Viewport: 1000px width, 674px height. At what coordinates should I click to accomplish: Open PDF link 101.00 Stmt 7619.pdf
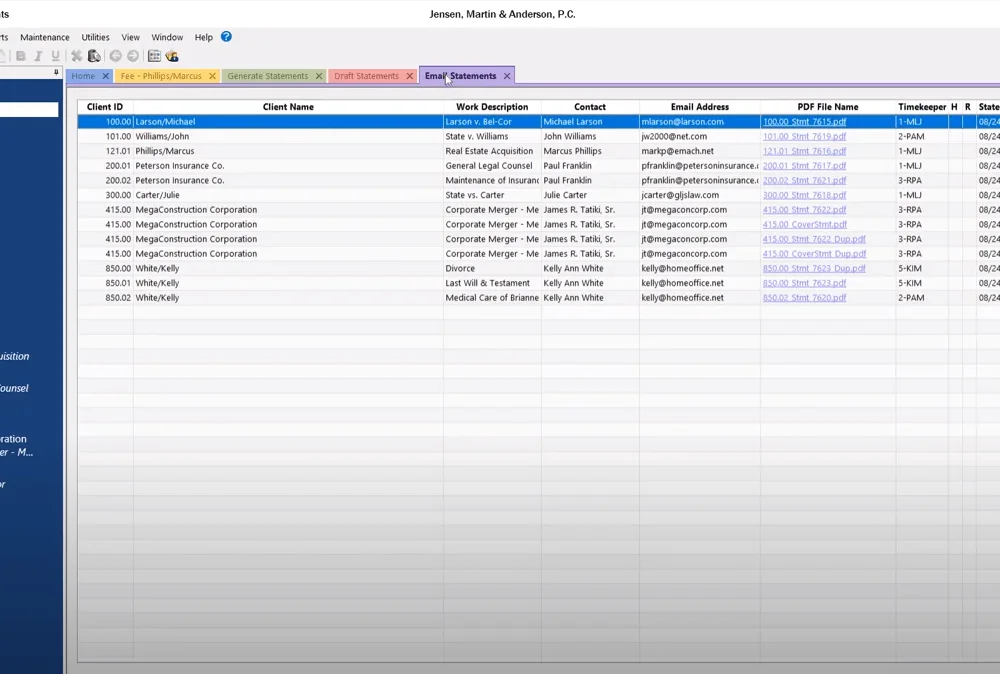(x=804, y=136)
